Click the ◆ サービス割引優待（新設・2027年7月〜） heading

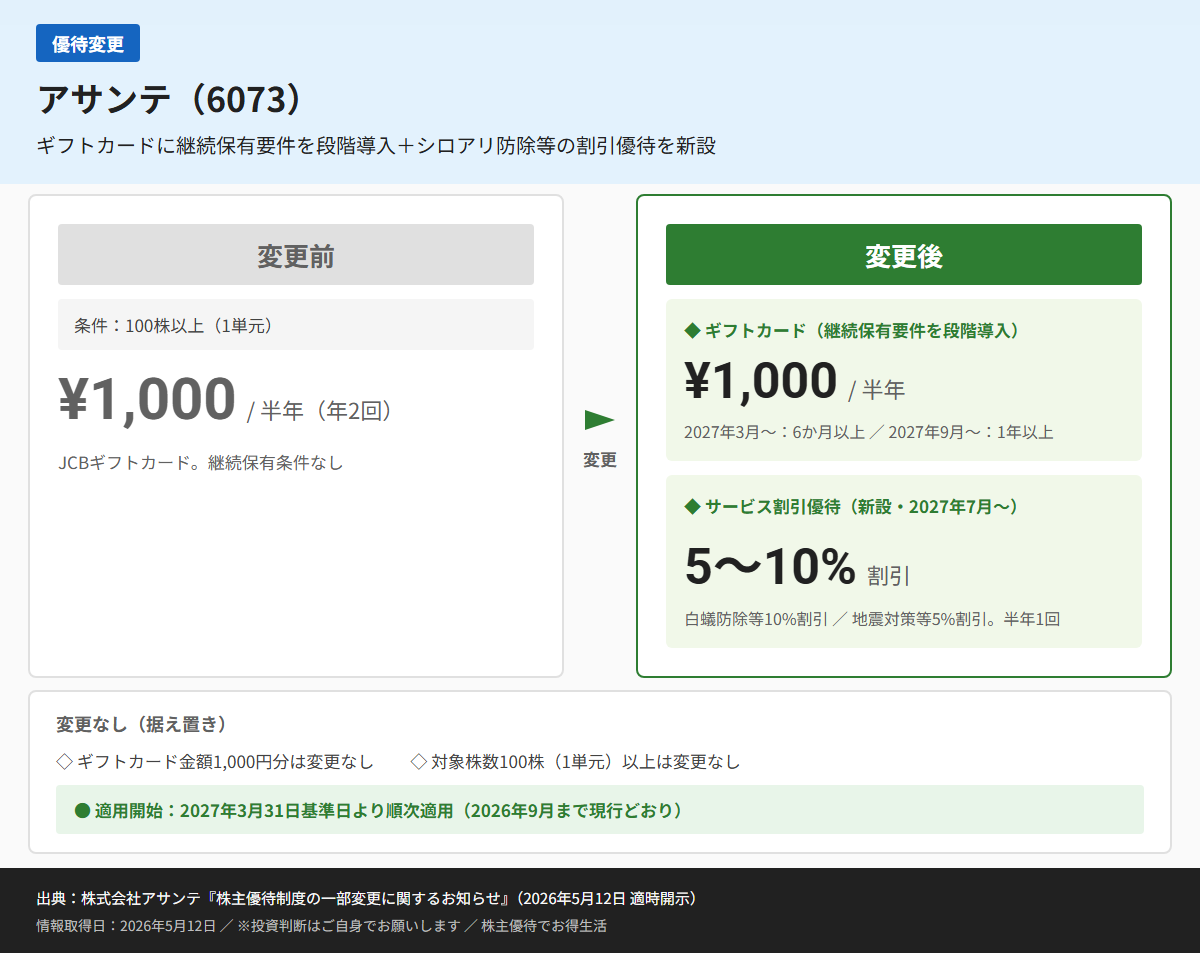pyautogui.click(x=852, y=507)
